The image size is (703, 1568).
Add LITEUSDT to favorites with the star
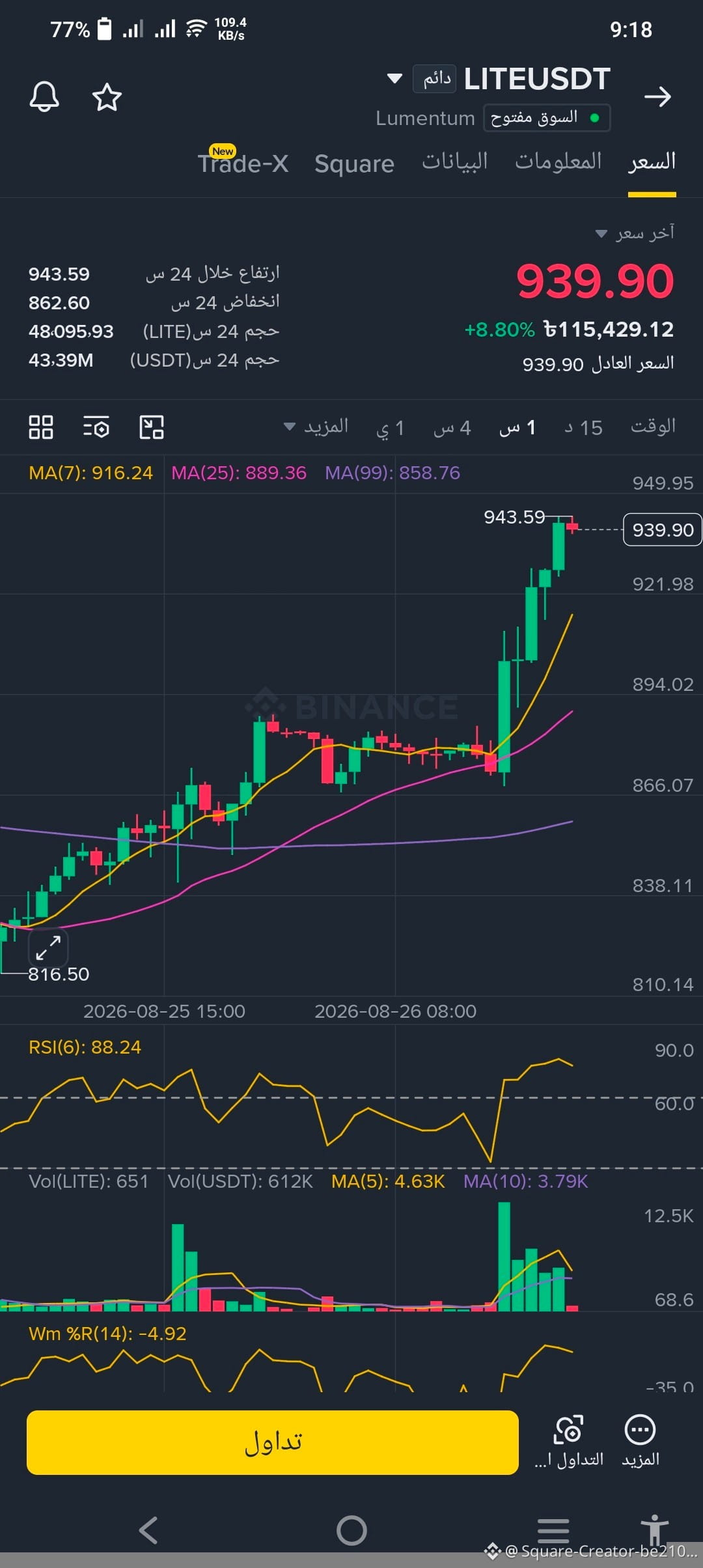[107, 97]
